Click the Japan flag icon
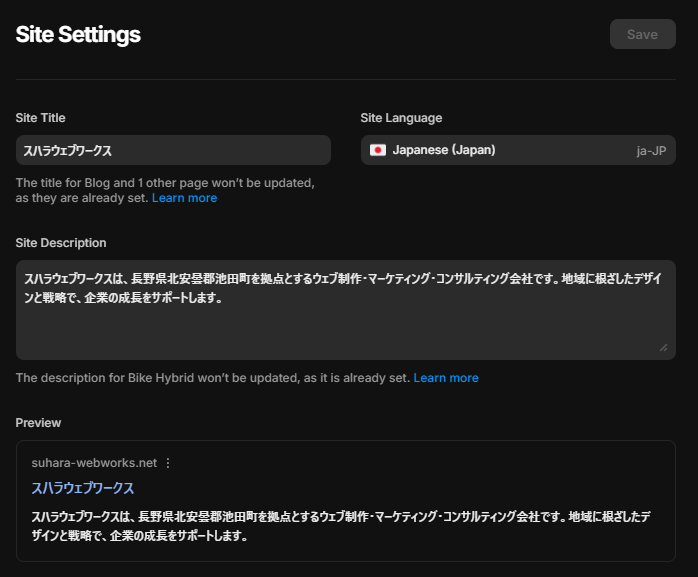 pyautogui.click(x=378, y=150)
